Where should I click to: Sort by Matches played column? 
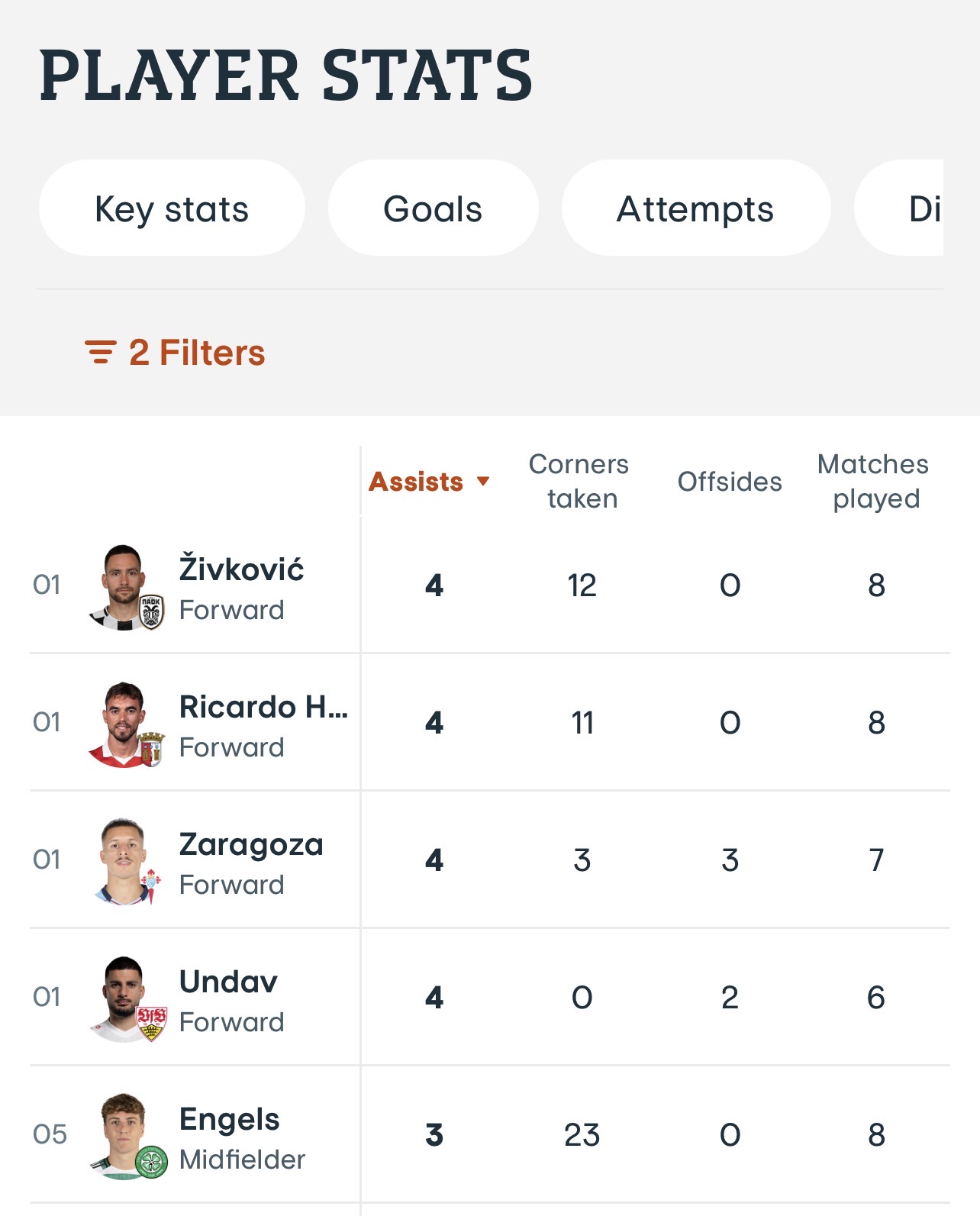point(874,481)
